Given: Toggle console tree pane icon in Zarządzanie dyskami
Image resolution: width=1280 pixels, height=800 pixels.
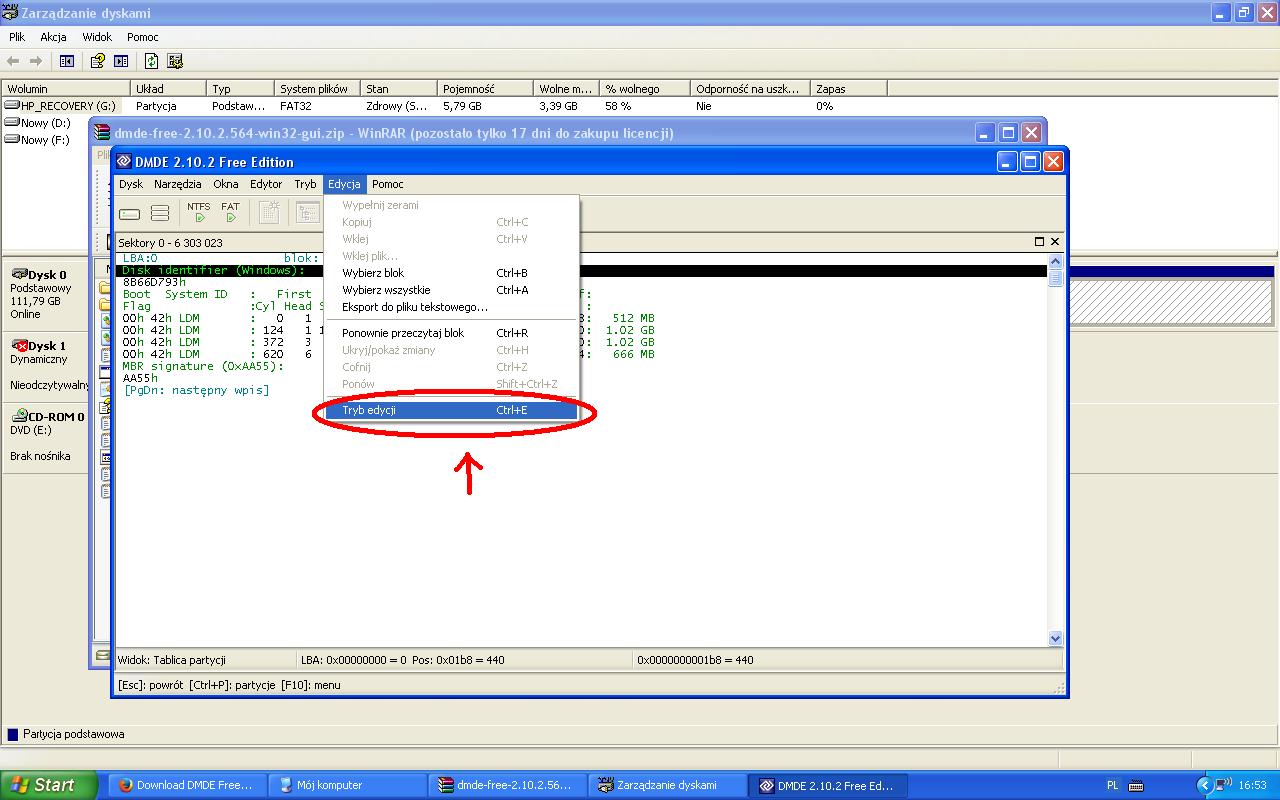Looking at the screenshot, I should 67,61.
